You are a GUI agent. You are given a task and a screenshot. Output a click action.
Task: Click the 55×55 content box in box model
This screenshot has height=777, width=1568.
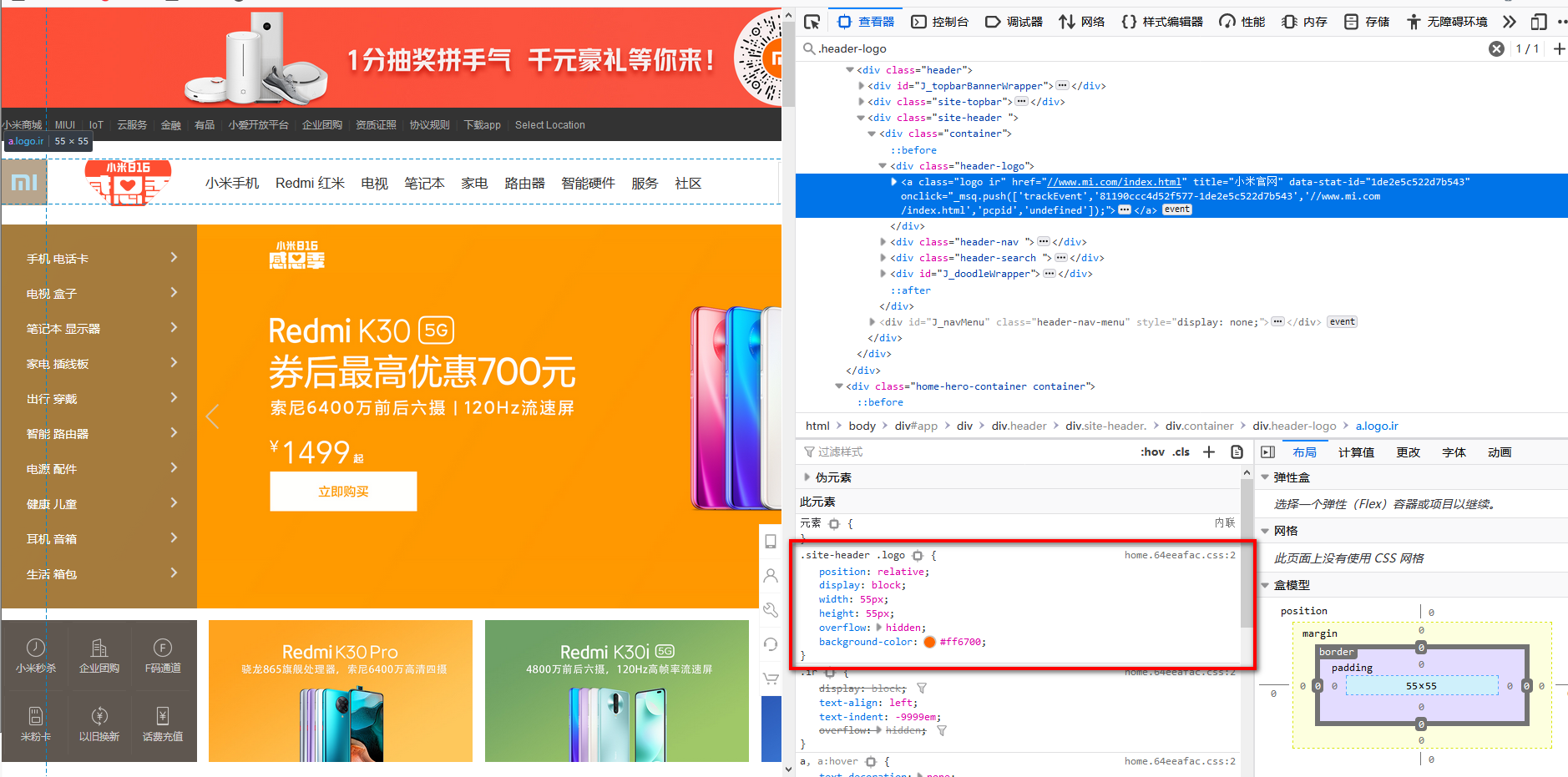[1421, 686]
